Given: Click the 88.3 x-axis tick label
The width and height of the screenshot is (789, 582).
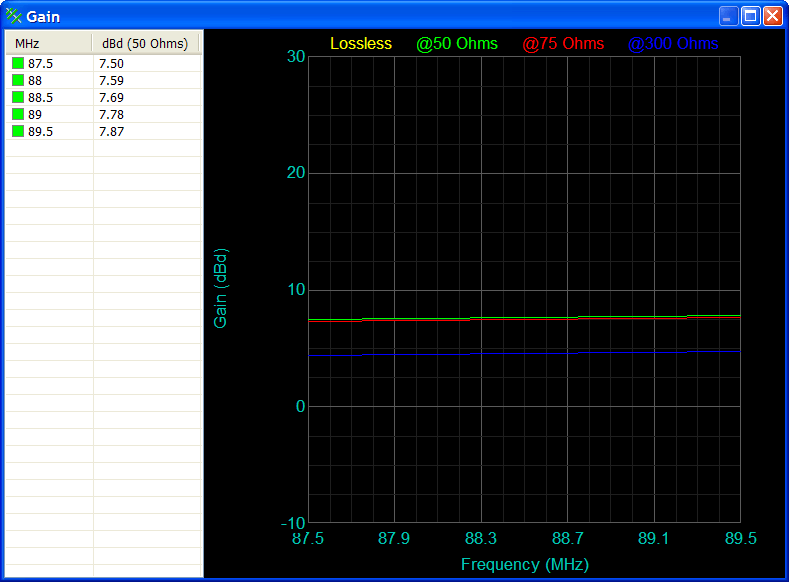Looking at the screenshot, I should pyautogui.click(x=481, y=538).
